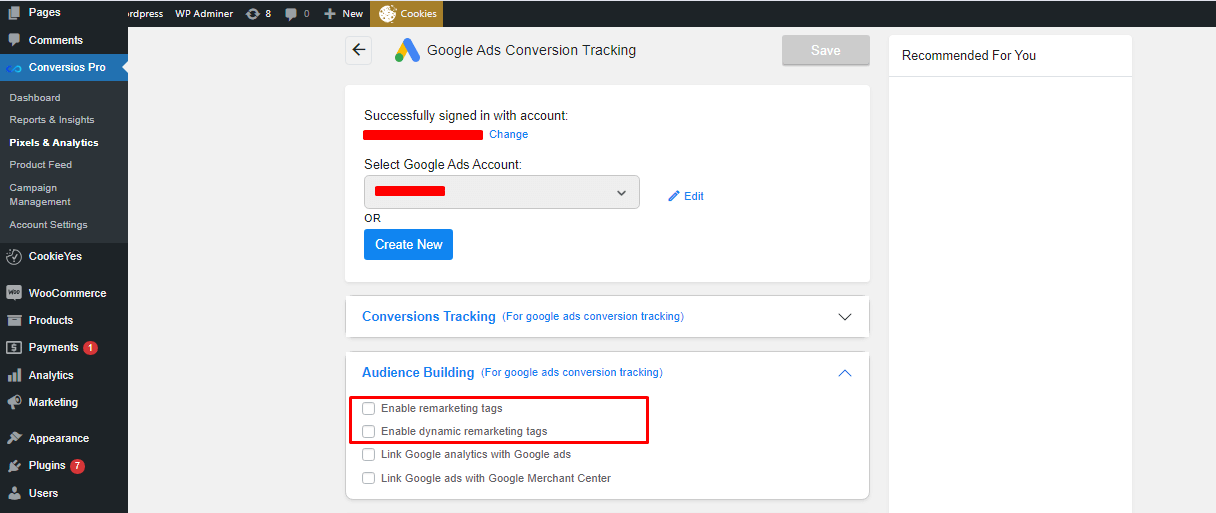The image size is (1216, 513).
Task: Click Google Ads Conversion Tracking page title
Action: 532,50
